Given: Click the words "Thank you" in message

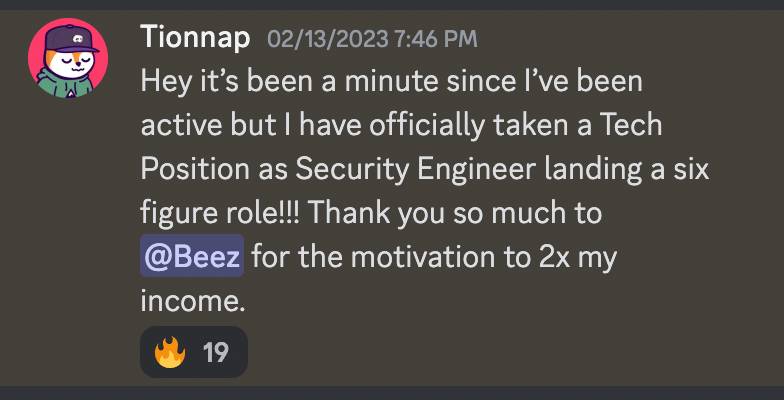Looking at the screenshot, I should pos(376,214).
